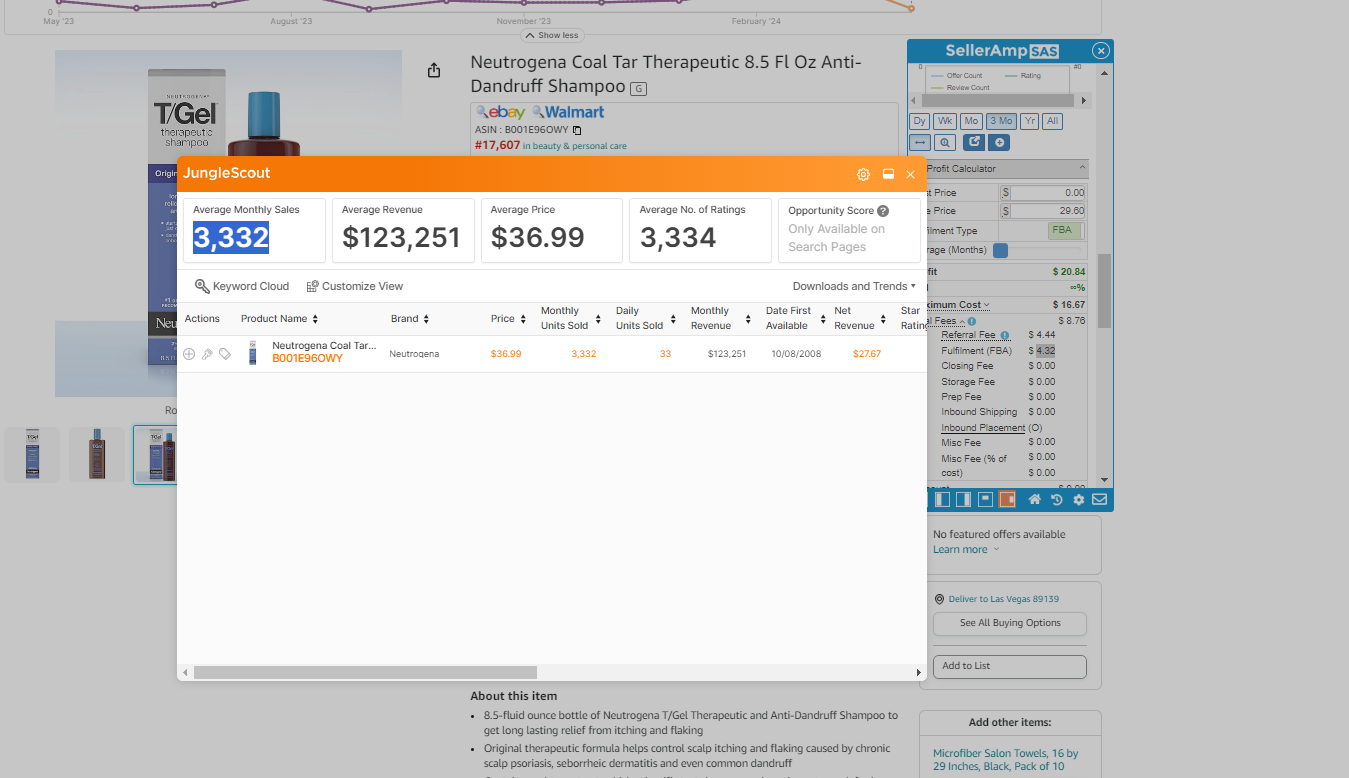Collapse the Profit Calculator section
The width and height of the screenshot is (1349, 778).
coord(1082,168)
